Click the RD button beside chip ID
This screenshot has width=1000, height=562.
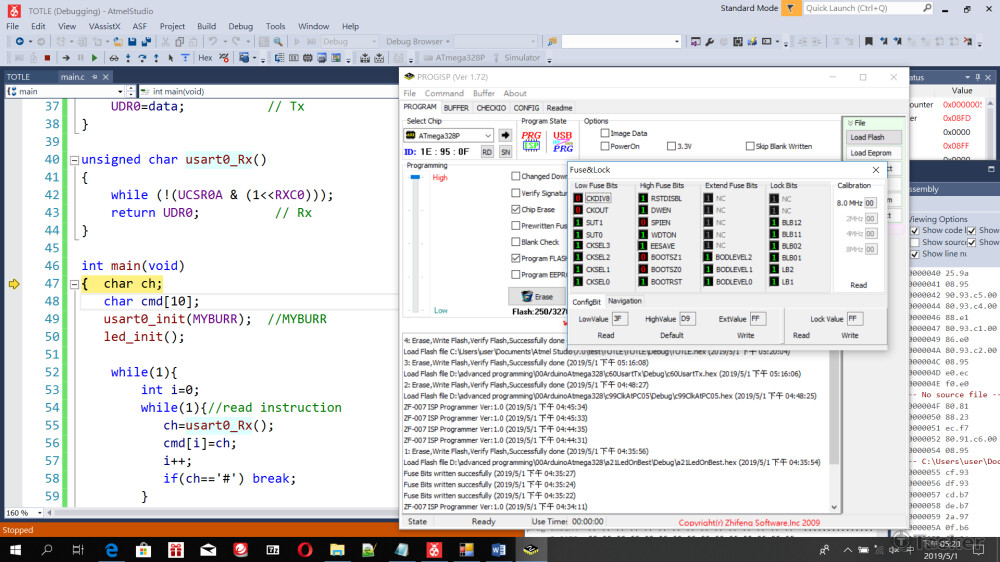coord(487,152)
